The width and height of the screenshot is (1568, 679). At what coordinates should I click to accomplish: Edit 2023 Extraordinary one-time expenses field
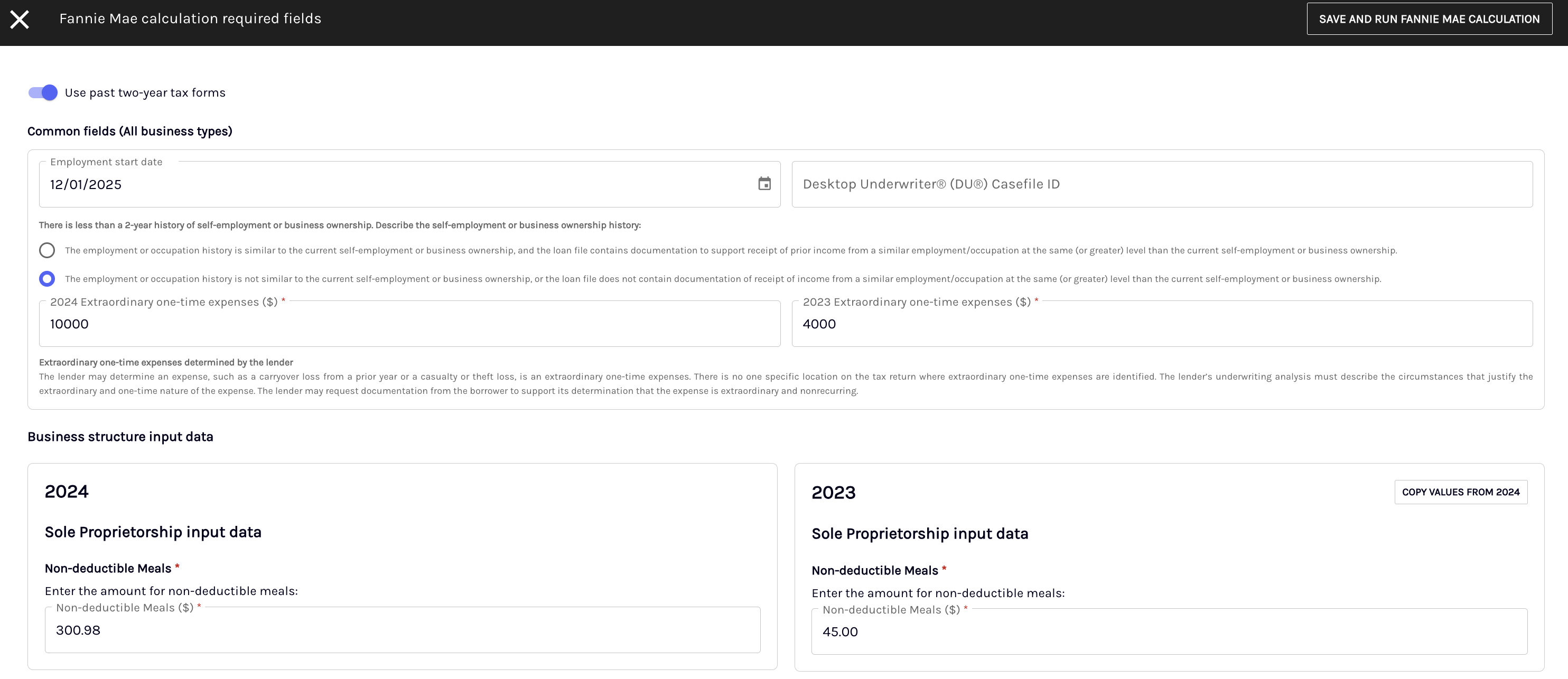click(1161, 324)
